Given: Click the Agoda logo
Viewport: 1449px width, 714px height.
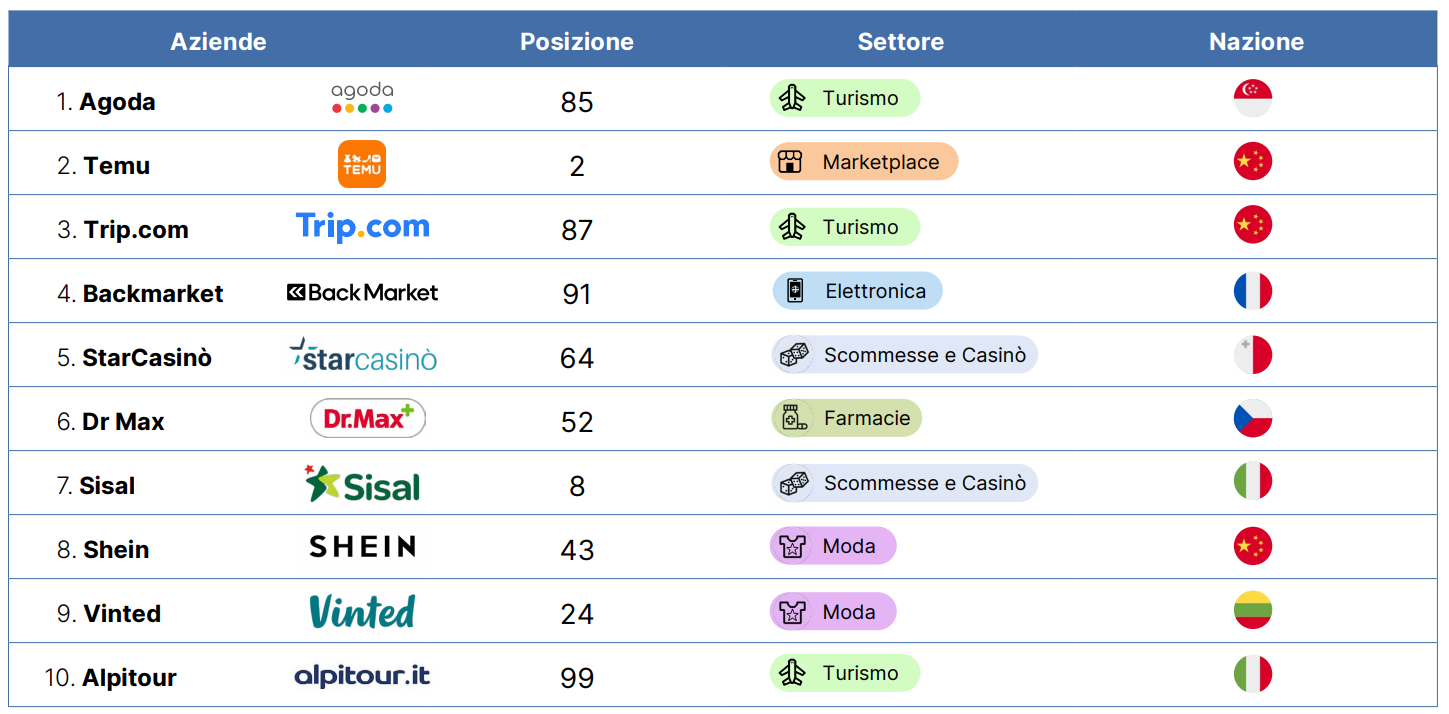Looking at the screenshot, I should point(362,98).
